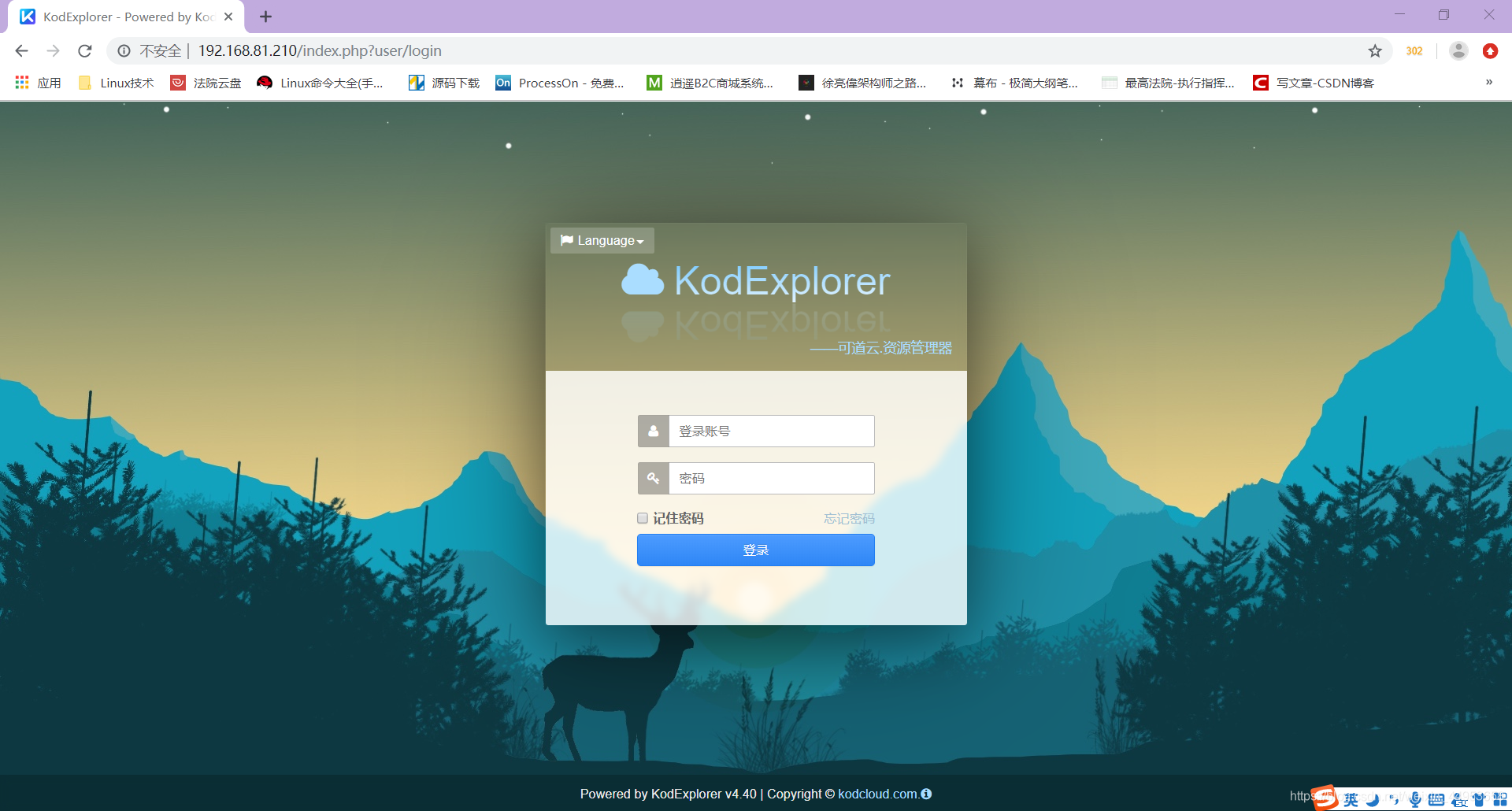This screenshot has width=1512, height=811.
Task: Click the red update icon in toolbar
Action: pos(1490,50)
